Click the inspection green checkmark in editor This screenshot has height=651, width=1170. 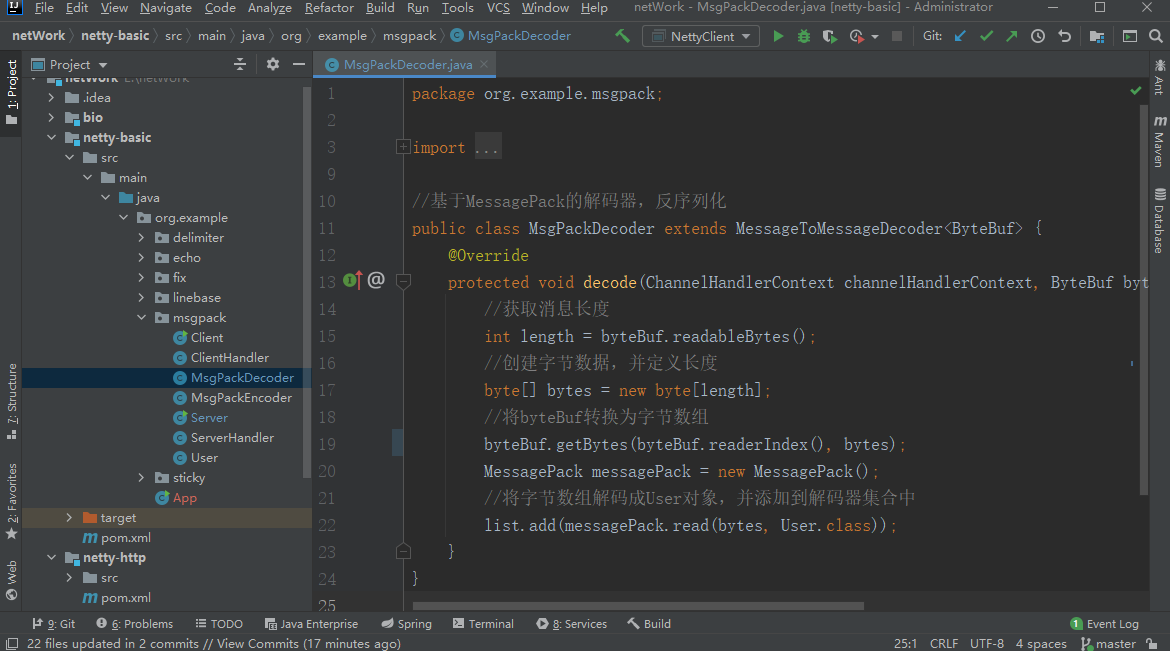(1136, 90)
